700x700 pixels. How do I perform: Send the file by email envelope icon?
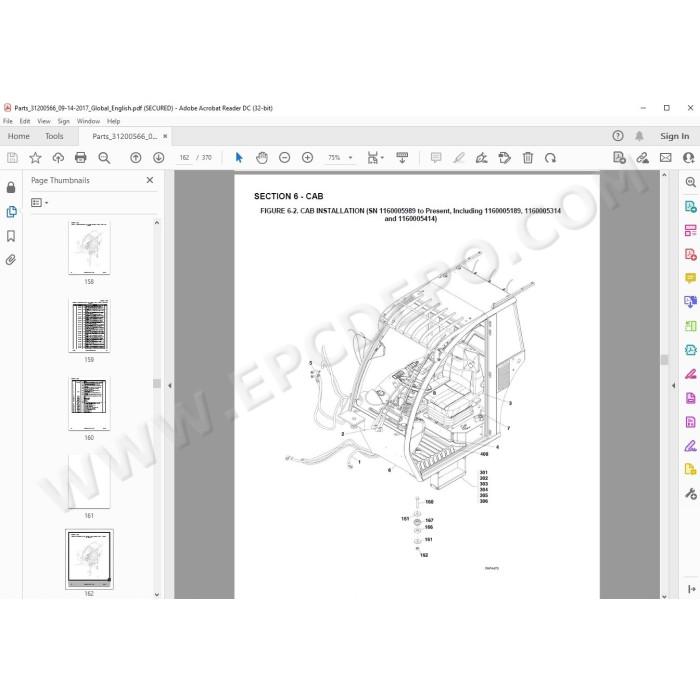tap(666, 158)
